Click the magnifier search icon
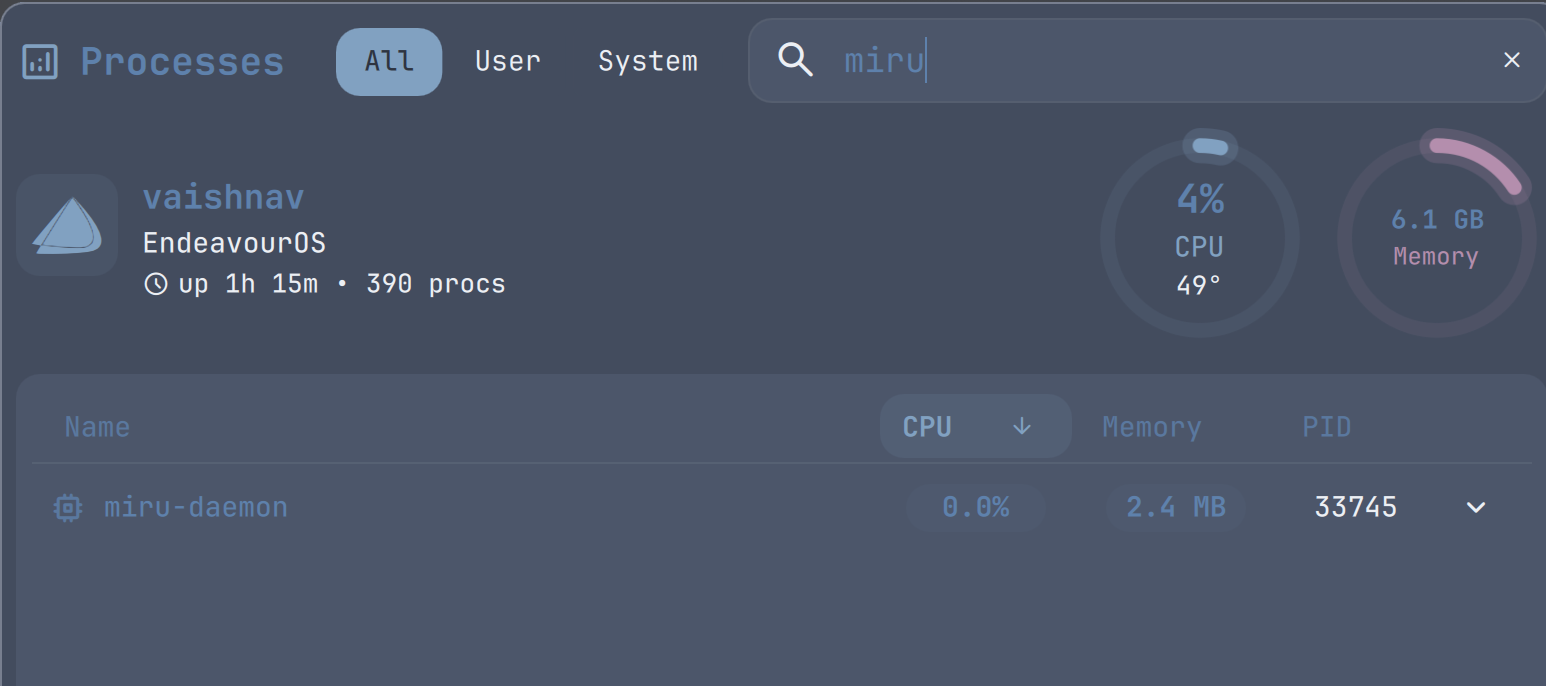The height and width of the screenshot is (686, 1546). [795, 60]
